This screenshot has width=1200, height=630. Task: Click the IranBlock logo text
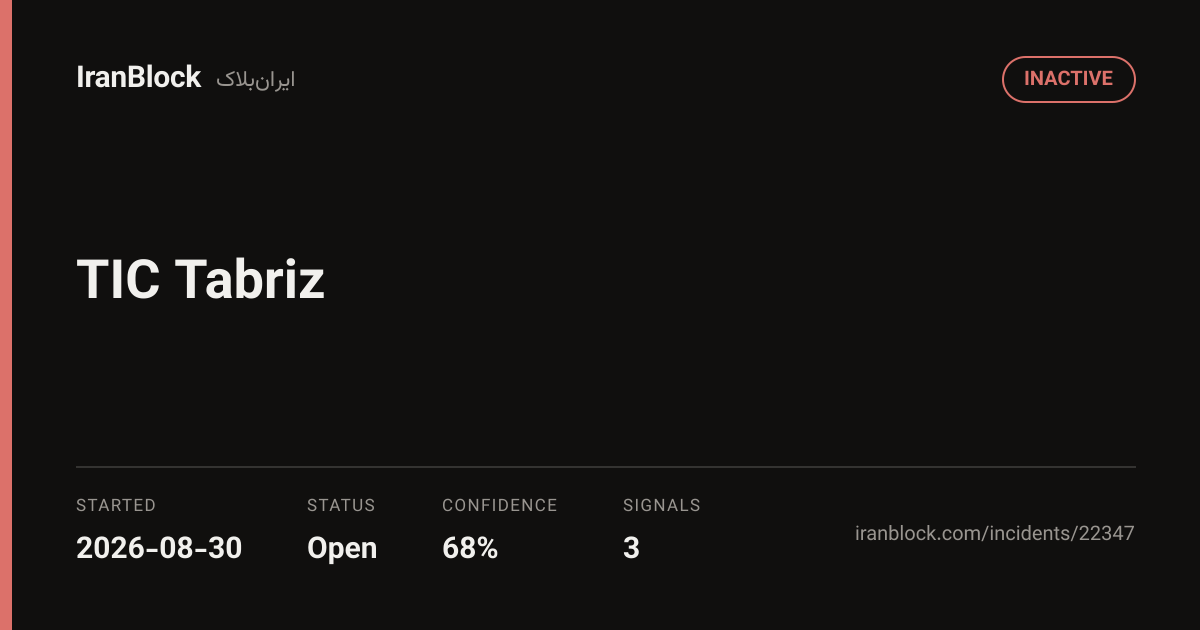(x=139, y=78)
